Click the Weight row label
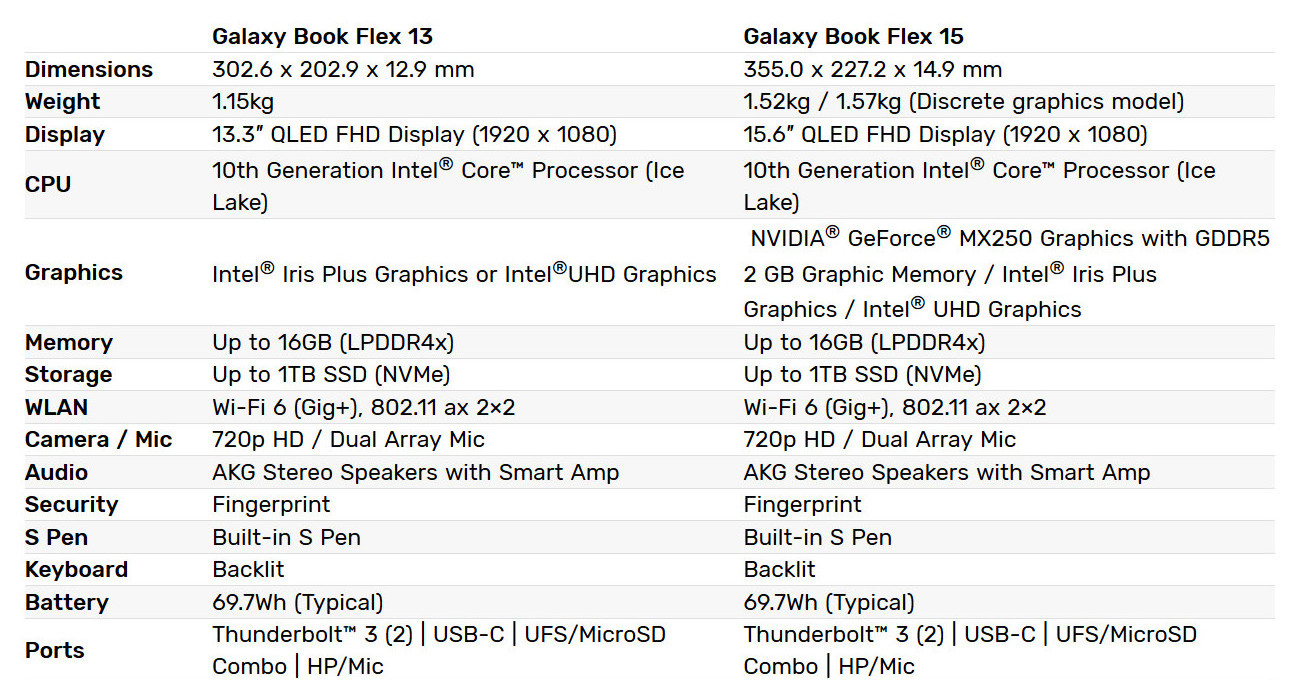Screen dimensions: 1291x680 (x=63, y=102)
